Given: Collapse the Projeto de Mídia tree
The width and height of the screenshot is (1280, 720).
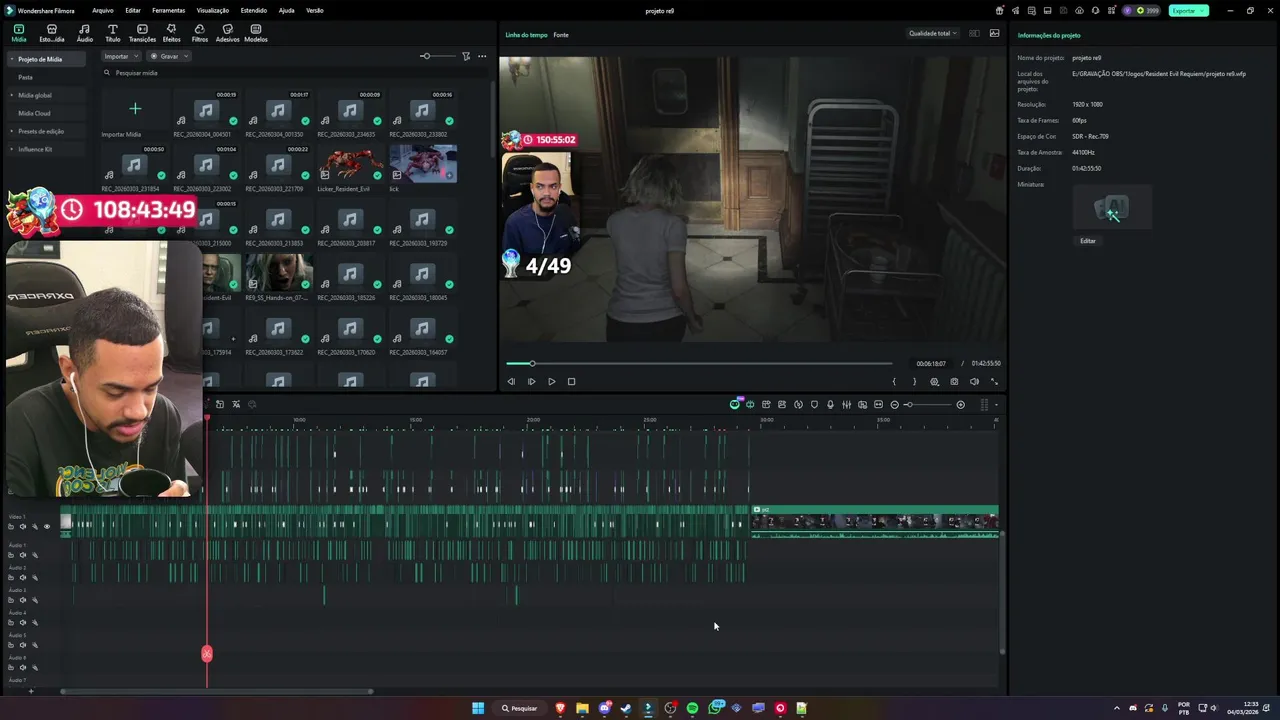Looking at the screenshot, I should coord(12,59).
